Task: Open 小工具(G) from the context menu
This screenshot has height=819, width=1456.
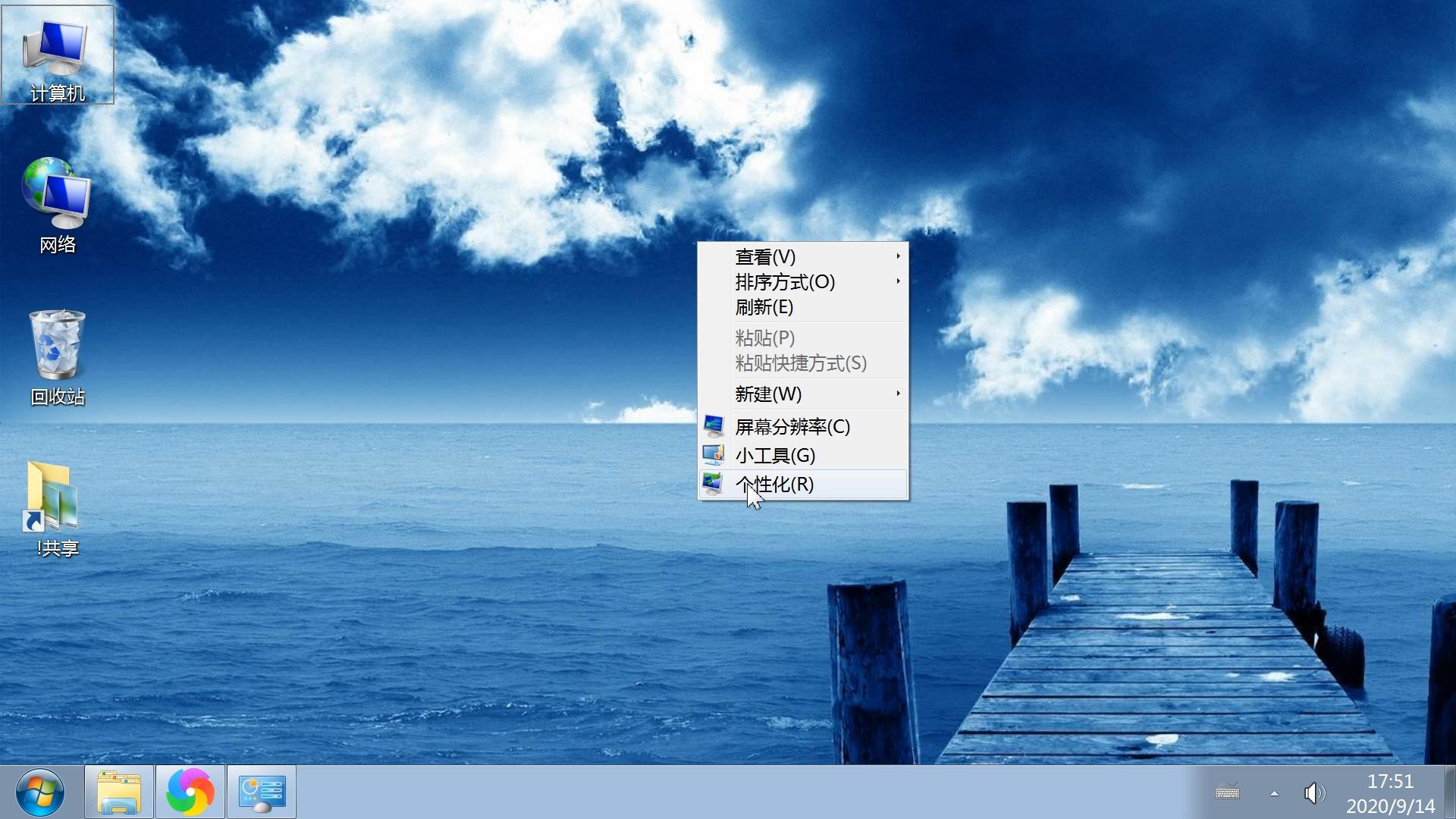Action: 775,456
